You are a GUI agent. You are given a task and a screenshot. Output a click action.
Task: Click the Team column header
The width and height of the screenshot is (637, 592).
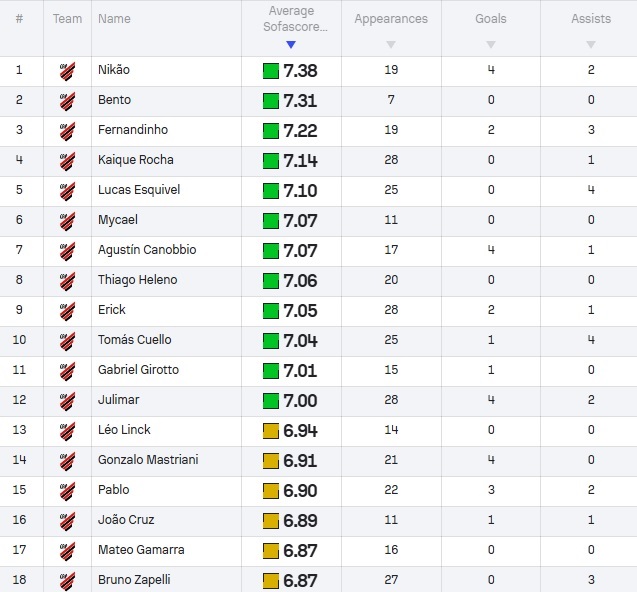point(67,19)
